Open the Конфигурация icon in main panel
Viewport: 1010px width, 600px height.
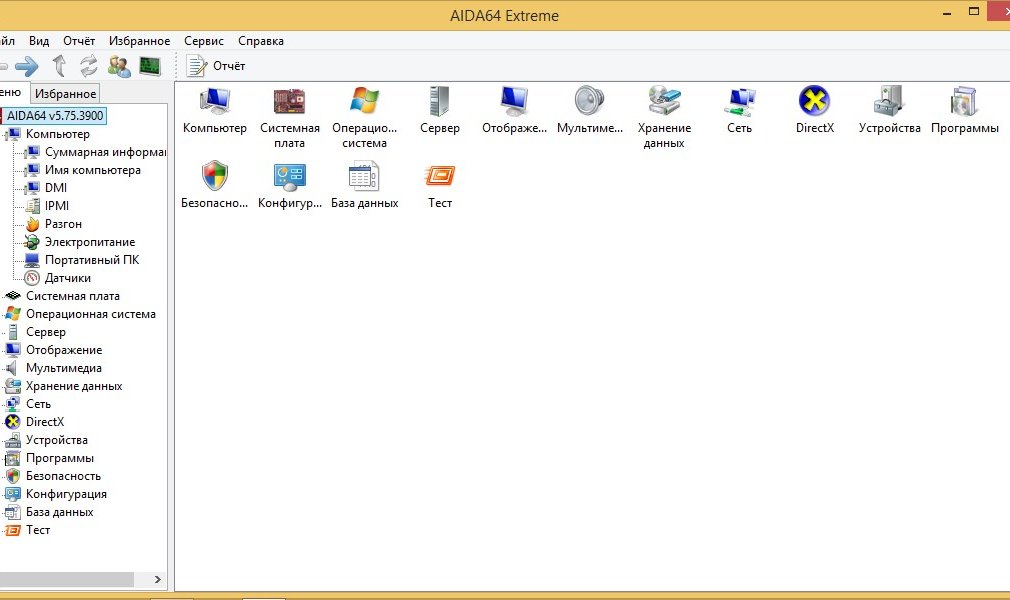coord(289,176)
